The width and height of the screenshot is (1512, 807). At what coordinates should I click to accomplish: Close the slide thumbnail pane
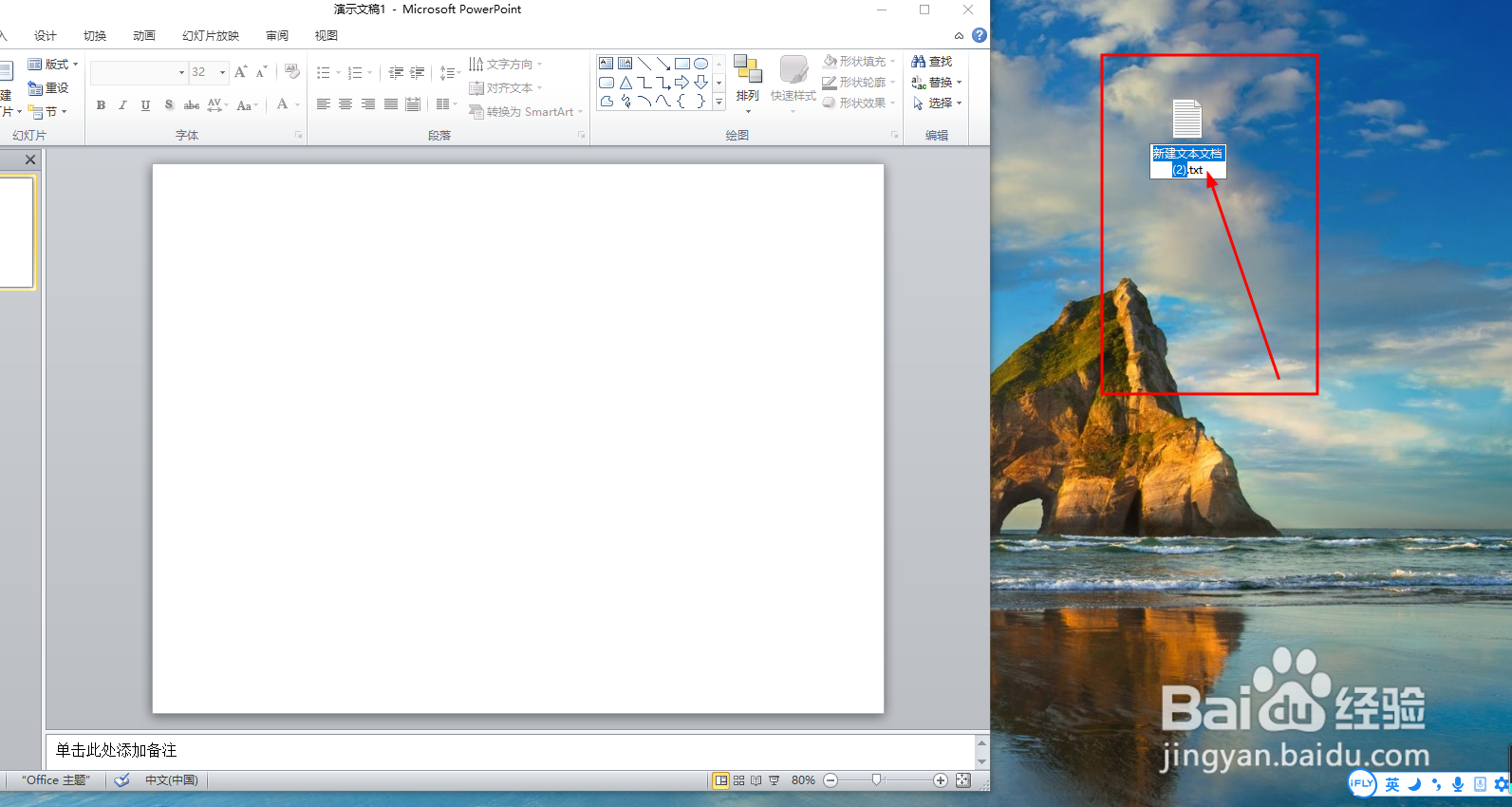(30, 160)
